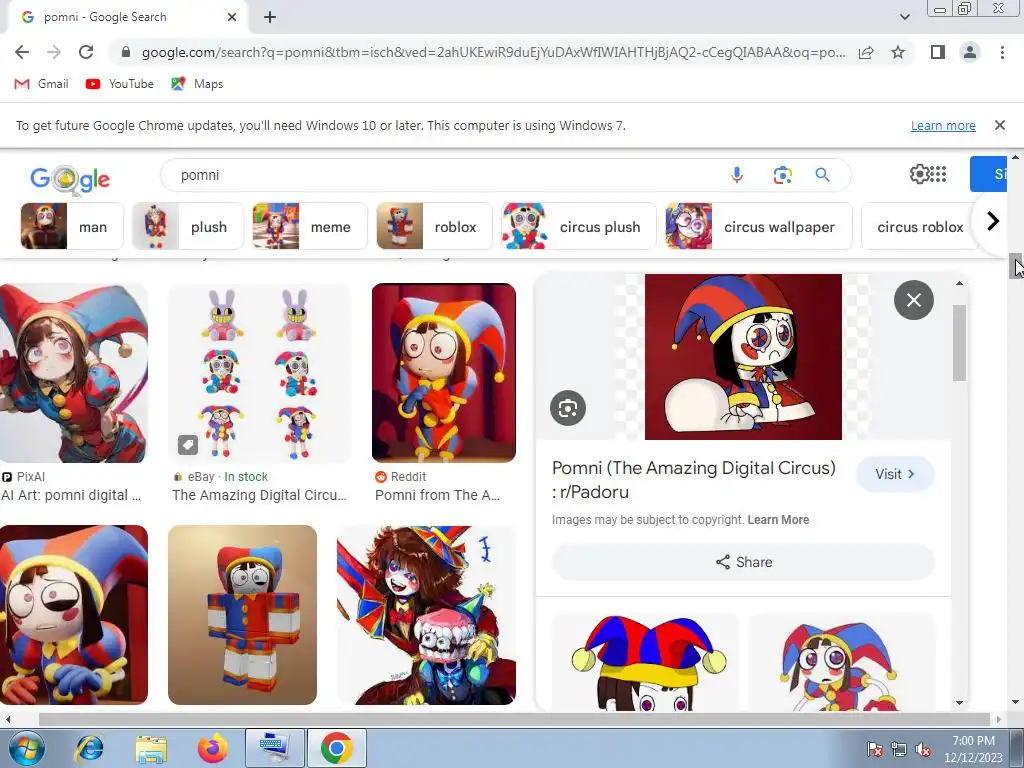
Task: Share the previewed image
Action: click(x=743, y=562)
